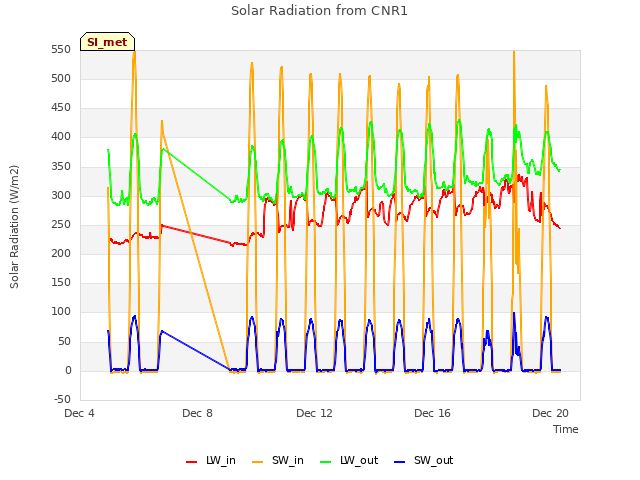Click the Dec 12 x-axis tick label

(314, 413)
